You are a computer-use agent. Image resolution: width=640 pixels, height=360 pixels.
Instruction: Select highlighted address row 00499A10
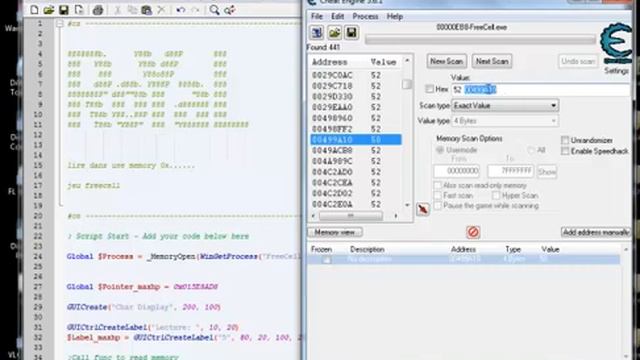[x=356, y=140]
